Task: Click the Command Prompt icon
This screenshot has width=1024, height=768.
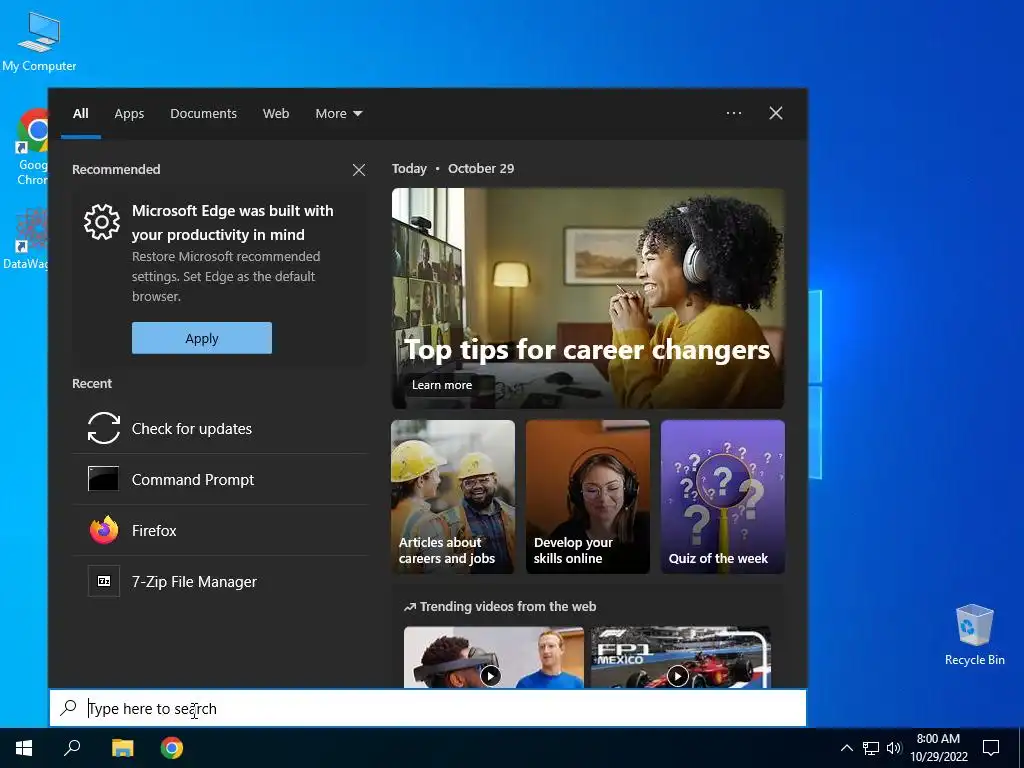Action: [104, 479]
